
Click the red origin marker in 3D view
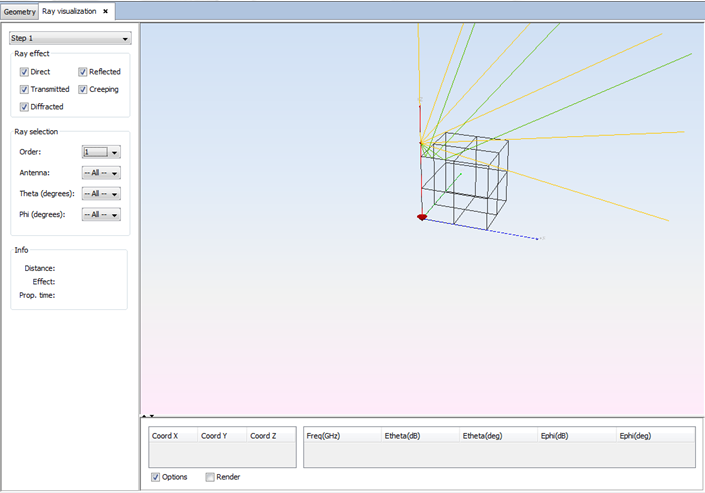click(x=422, y=216)
